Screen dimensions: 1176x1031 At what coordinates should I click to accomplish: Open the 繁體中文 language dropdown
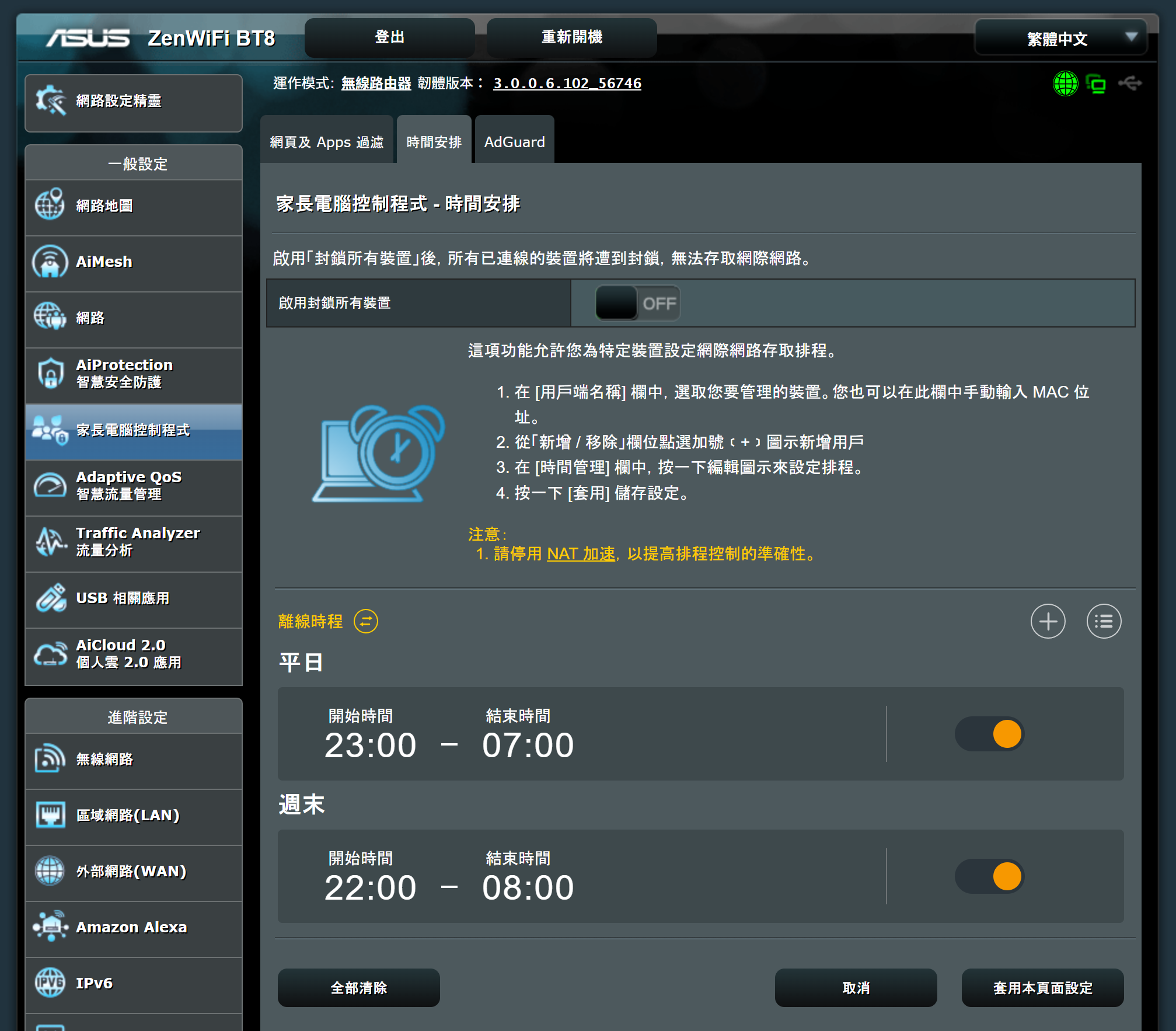point(1060,39)
